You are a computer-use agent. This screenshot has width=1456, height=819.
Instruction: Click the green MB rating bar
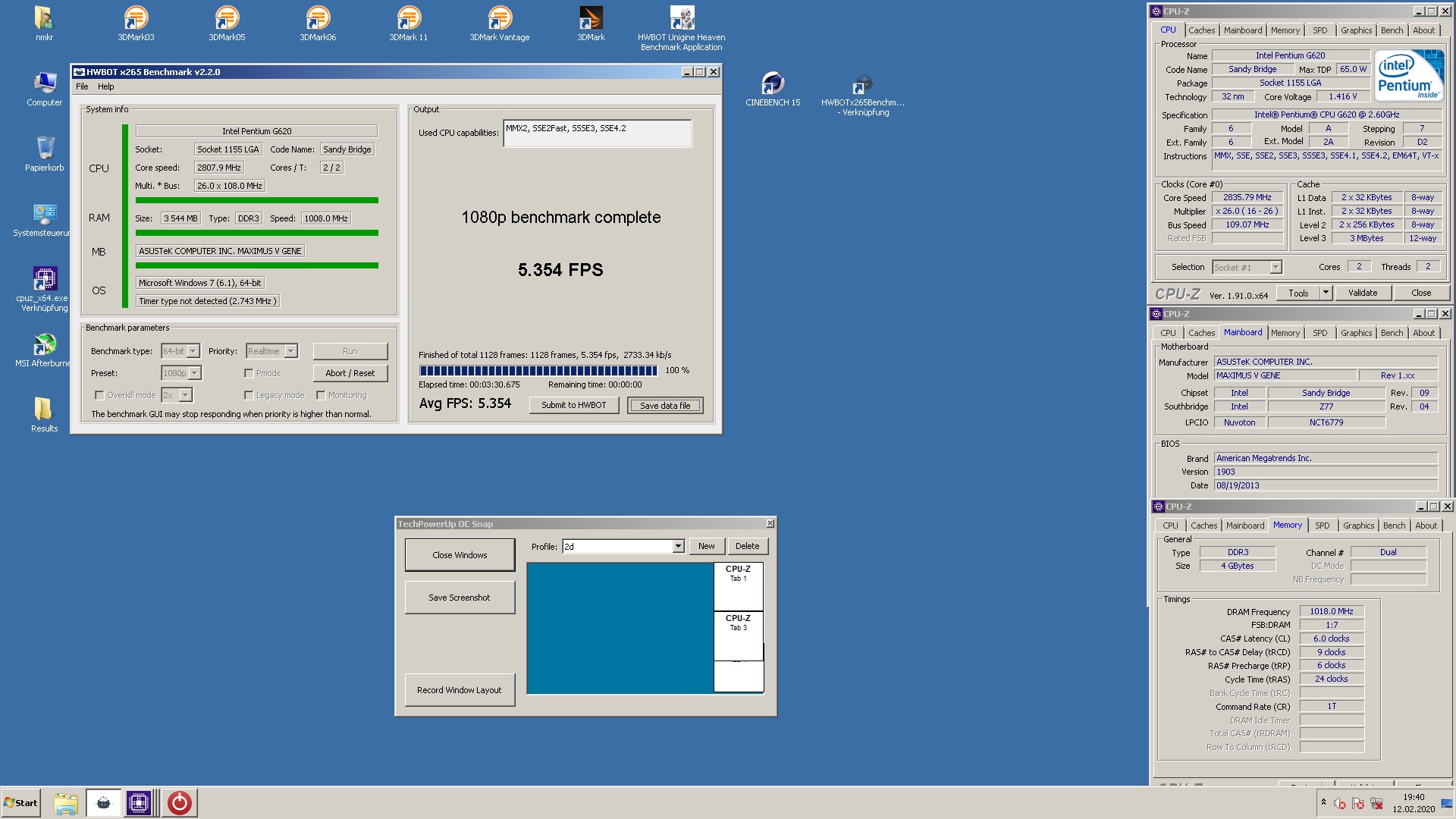click(257, 265)
